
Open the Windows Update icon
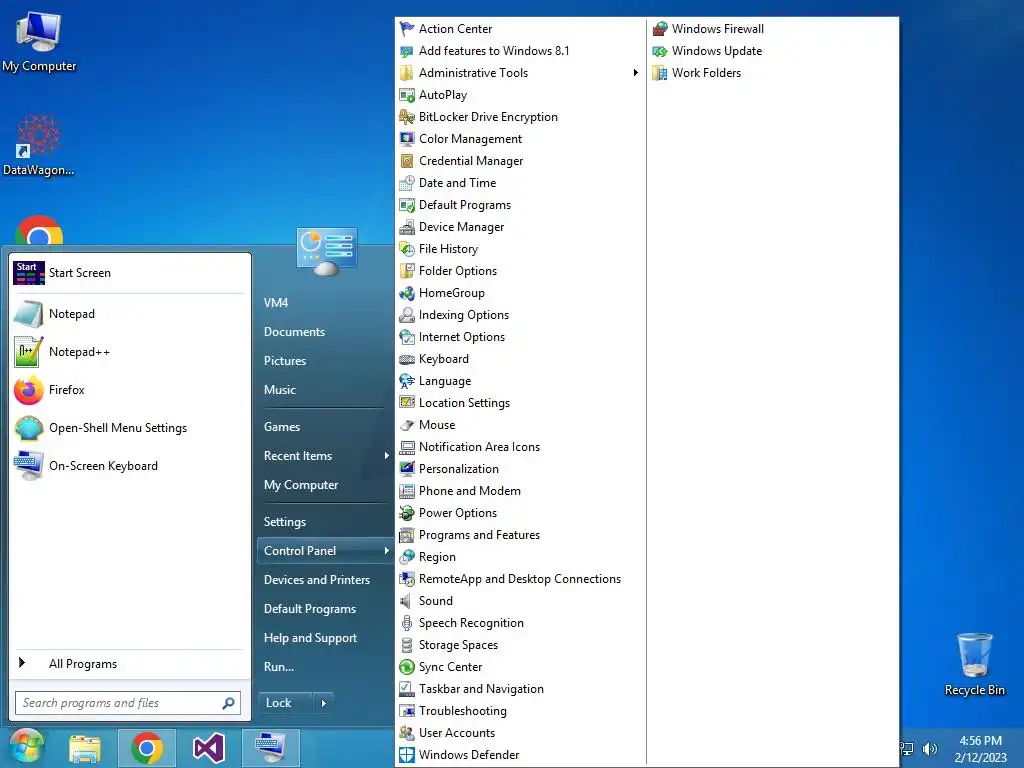coord(660,51)
